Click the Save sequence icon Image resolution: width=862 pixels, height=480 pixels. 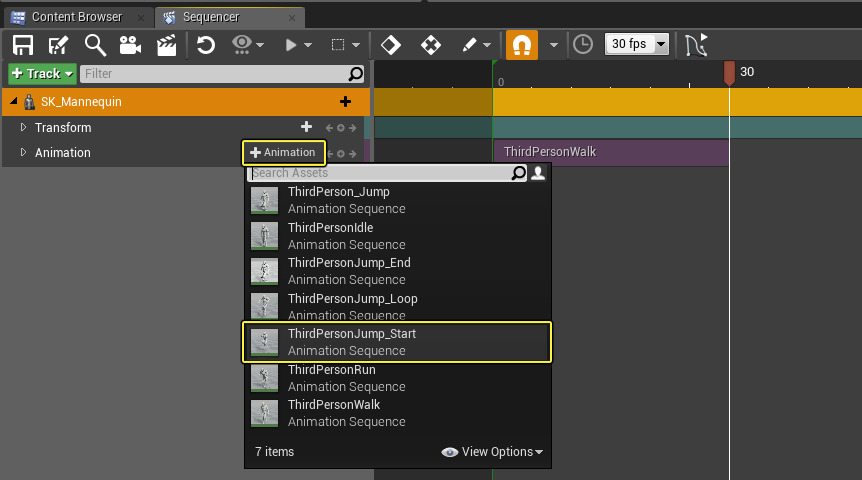[22, 45]
